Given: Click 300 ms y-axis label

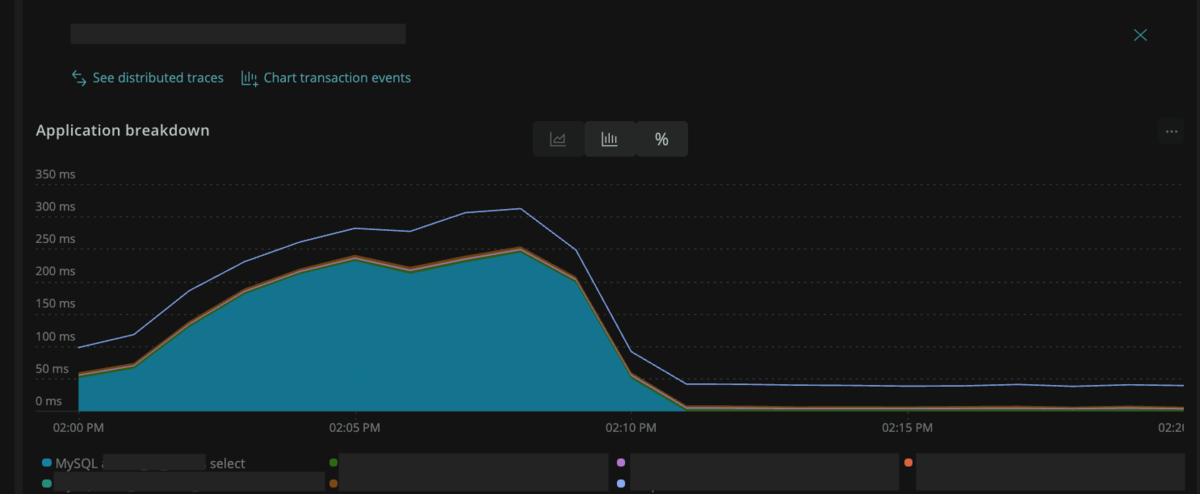Looking at the screenshot, I should point(56,206).
